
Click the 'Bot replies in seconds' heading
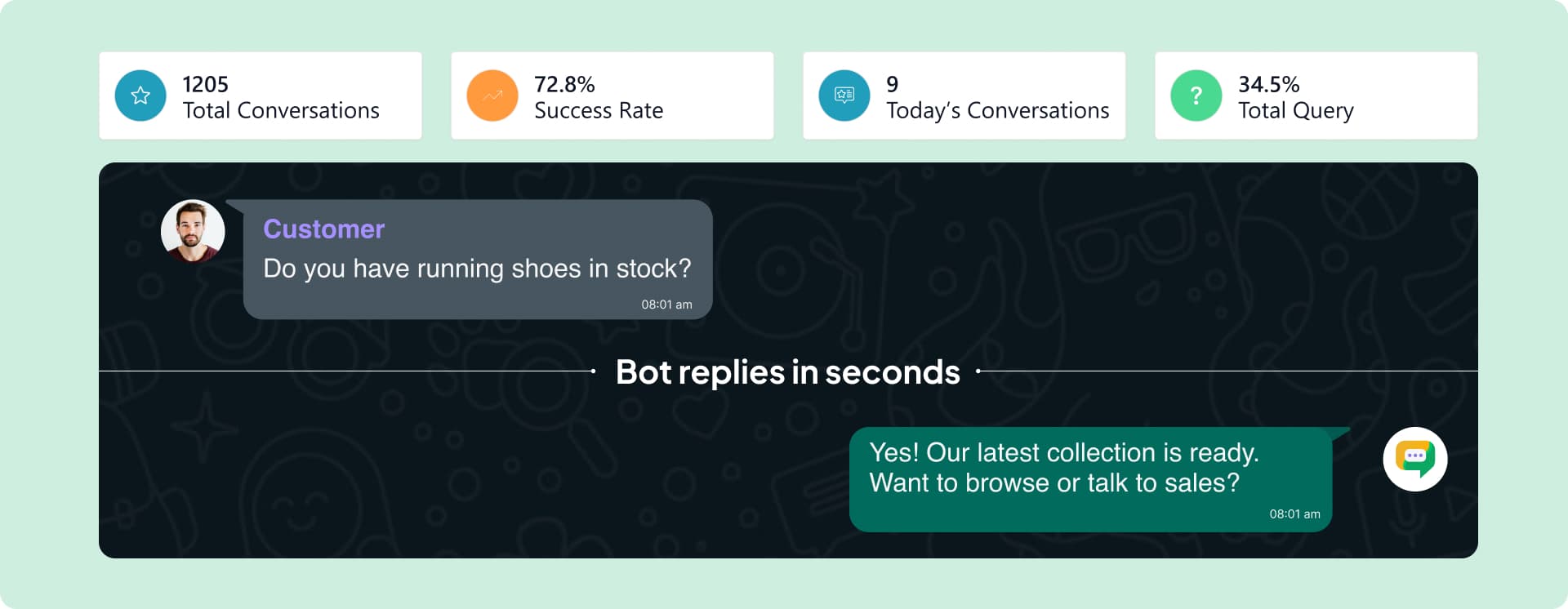pos(787,372)
